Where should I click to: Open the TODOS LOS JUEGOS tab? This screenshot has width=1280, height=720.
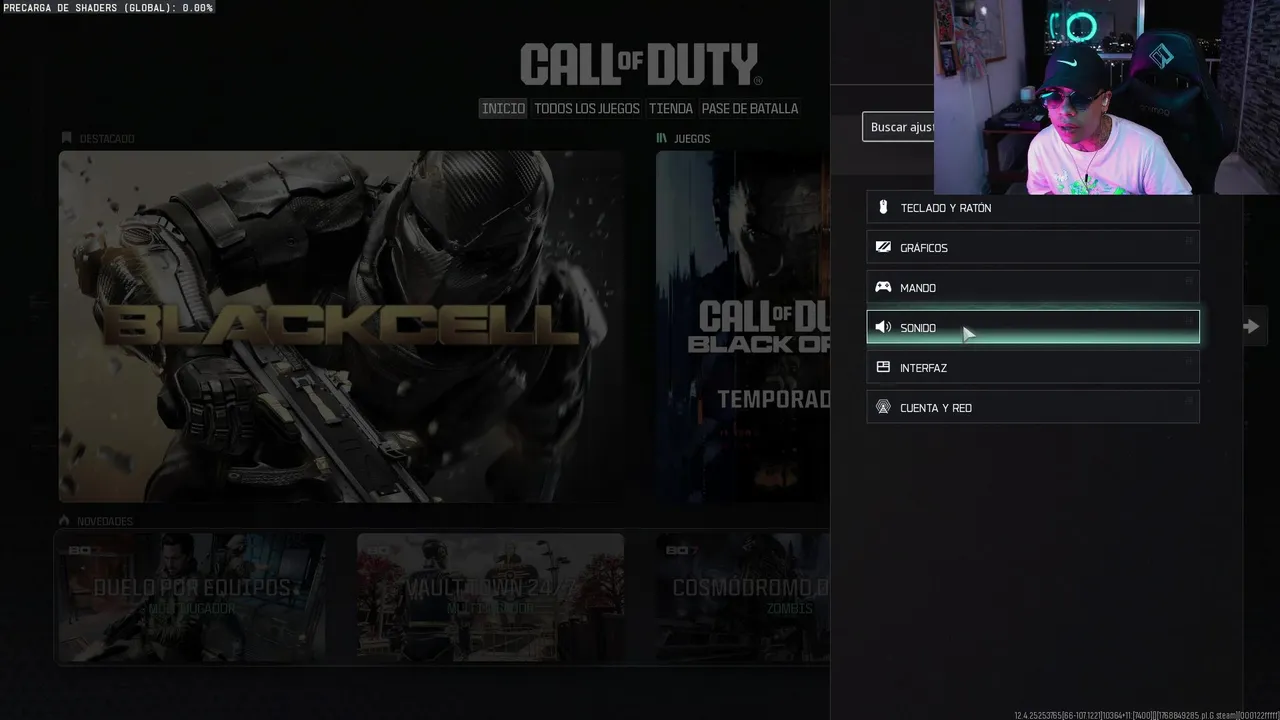[x=587, y=108]
